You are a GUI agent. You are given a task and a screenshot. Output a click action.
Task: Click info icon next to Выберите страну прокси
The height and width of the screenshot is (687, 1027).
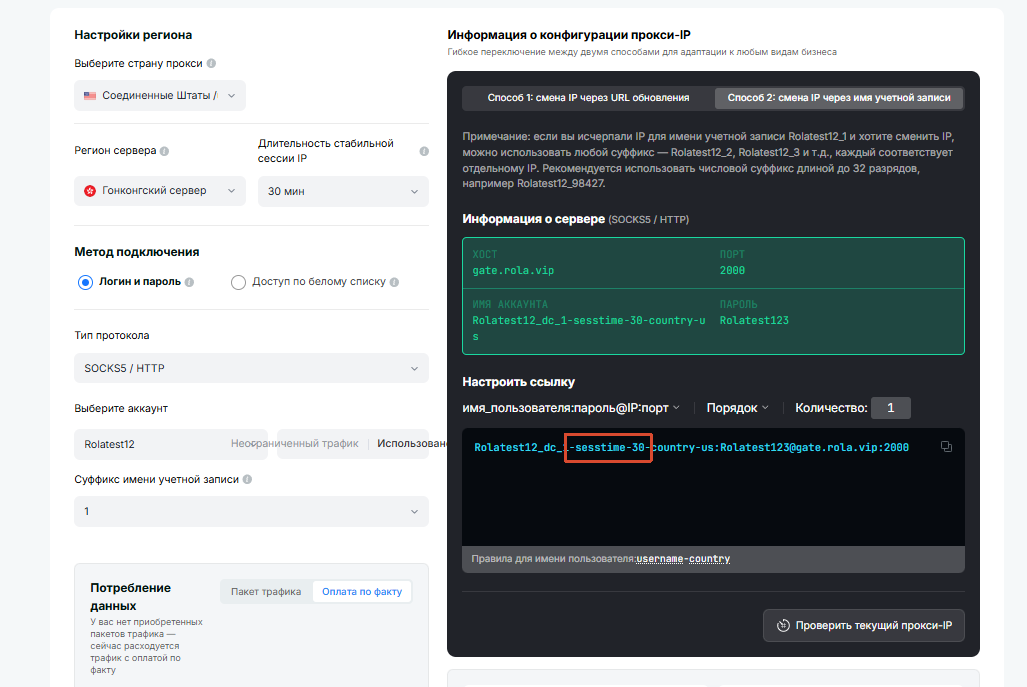[211, 64]
